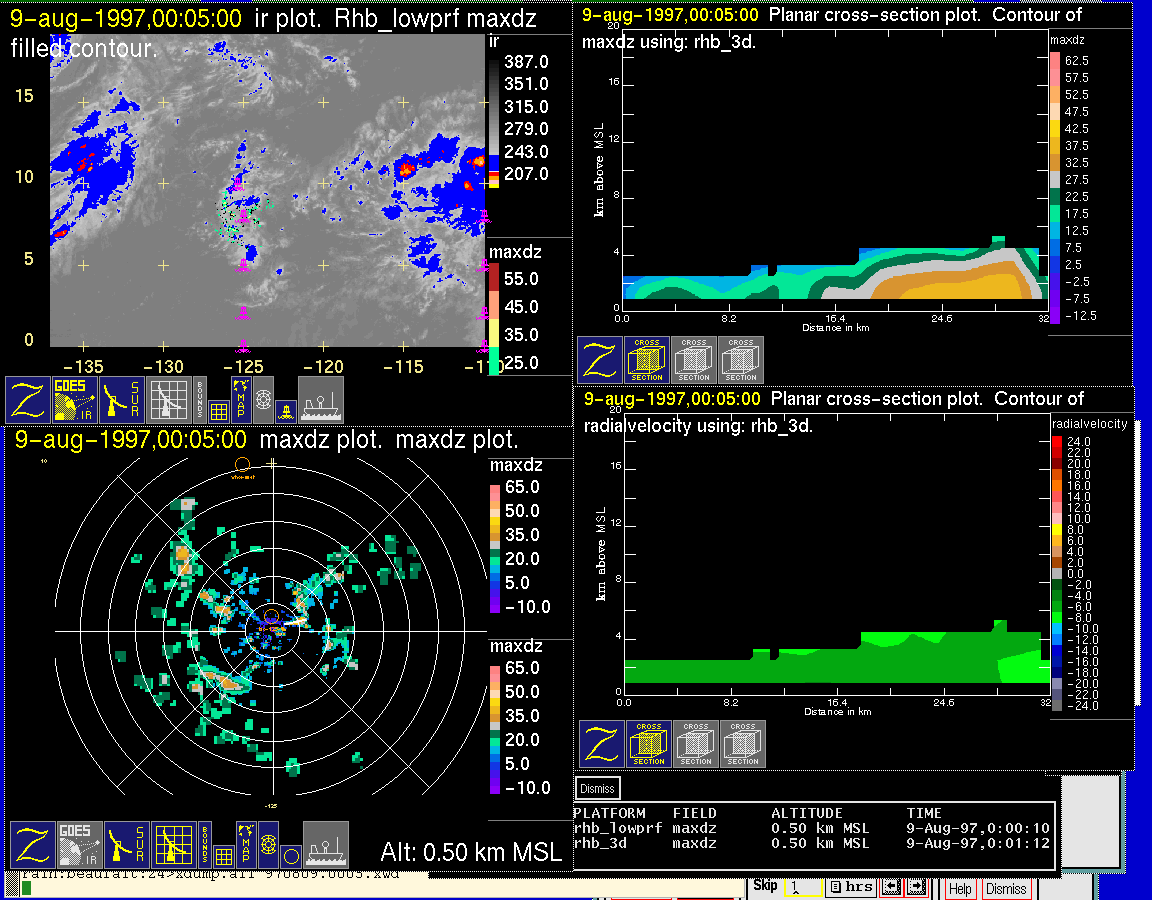1152x900 pixels.
Task: Click the GOES IR satellite icon in the top plot
Action: [x=76, y=399]
